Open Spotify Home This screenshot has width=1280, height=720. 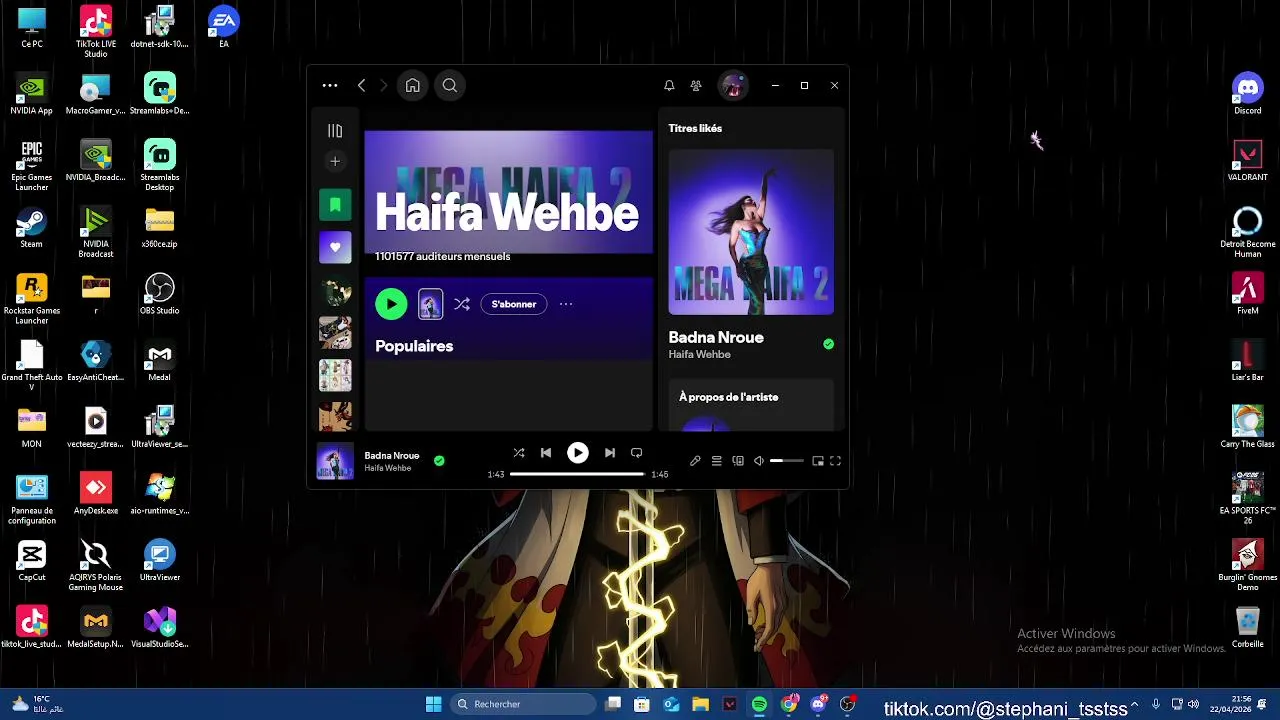[412, 86]
